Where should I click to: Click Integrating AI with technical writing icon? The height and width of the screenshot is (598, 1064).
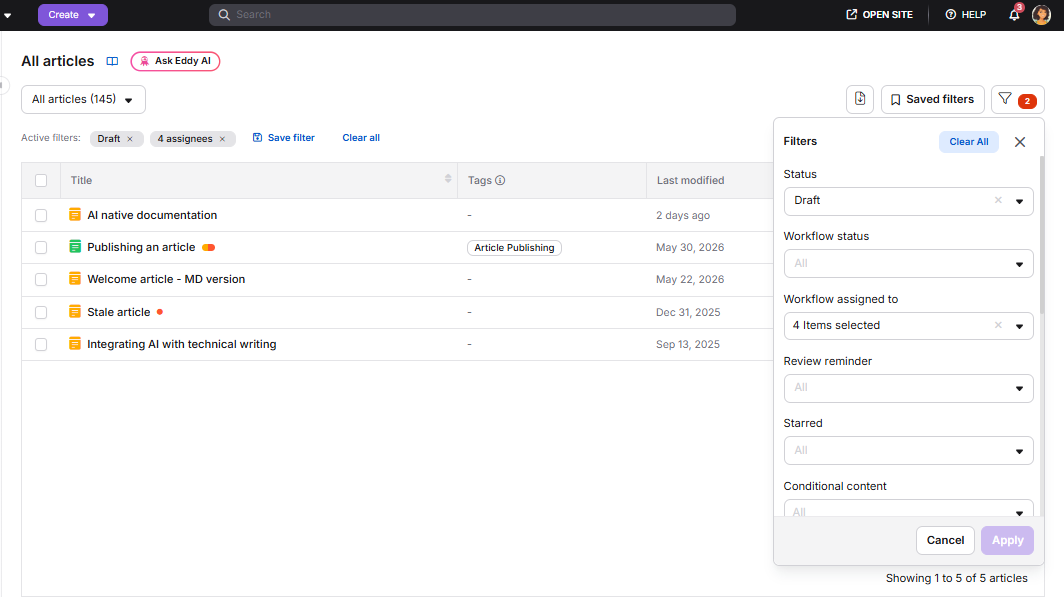pyautogui.click(x=75, y=343)
